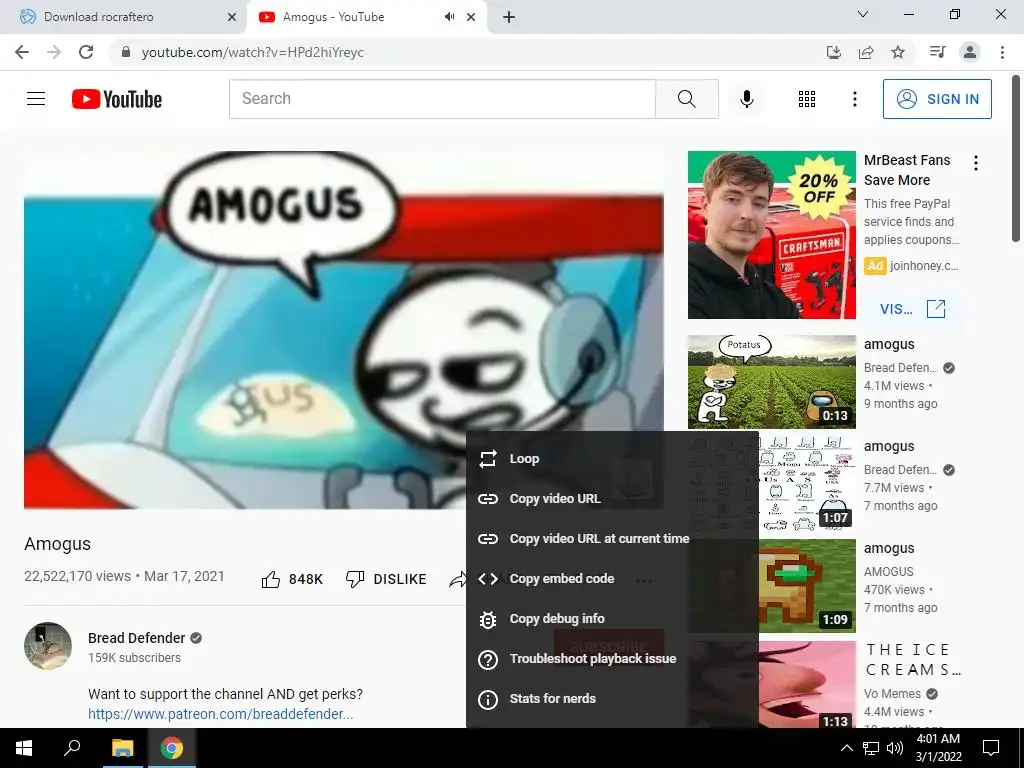Open the YouTube hamburger guide menu
Image resolution: width=1024 pixels, height=768 pixels.
click(36, 99)
